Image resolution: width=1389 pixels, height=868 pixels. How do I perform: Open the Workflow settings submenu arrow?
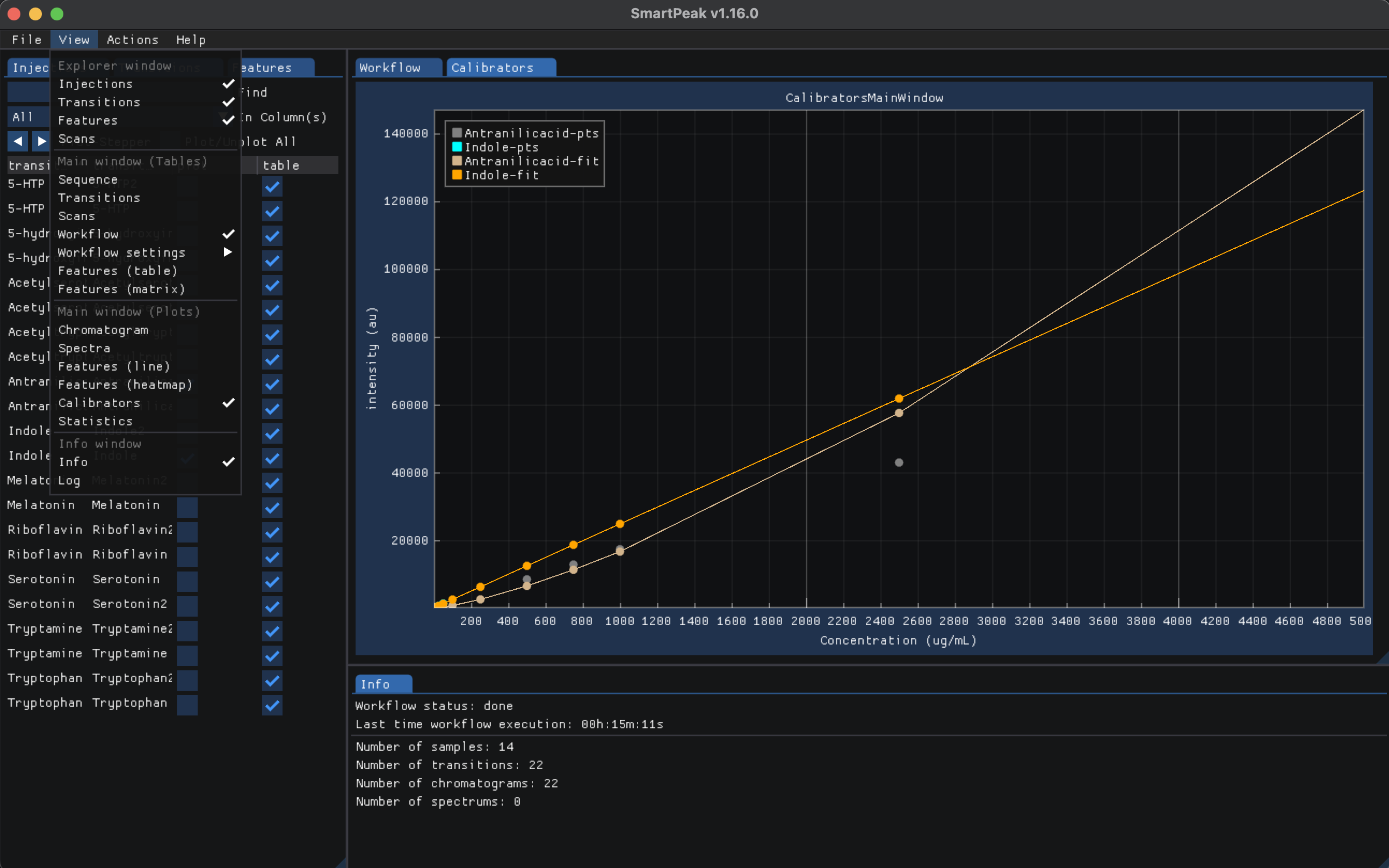[228, 252]
